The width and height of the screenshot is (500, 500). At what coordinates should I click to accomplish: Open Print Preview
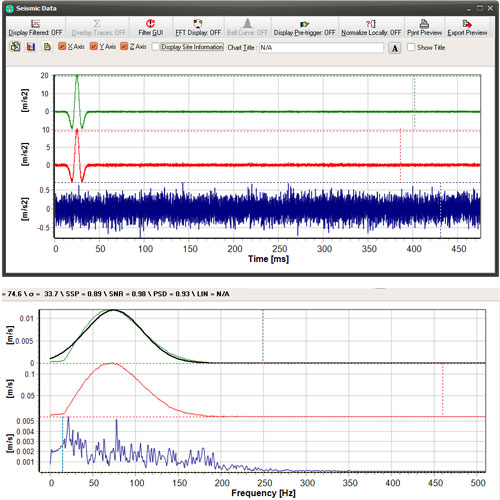(424, 27)
